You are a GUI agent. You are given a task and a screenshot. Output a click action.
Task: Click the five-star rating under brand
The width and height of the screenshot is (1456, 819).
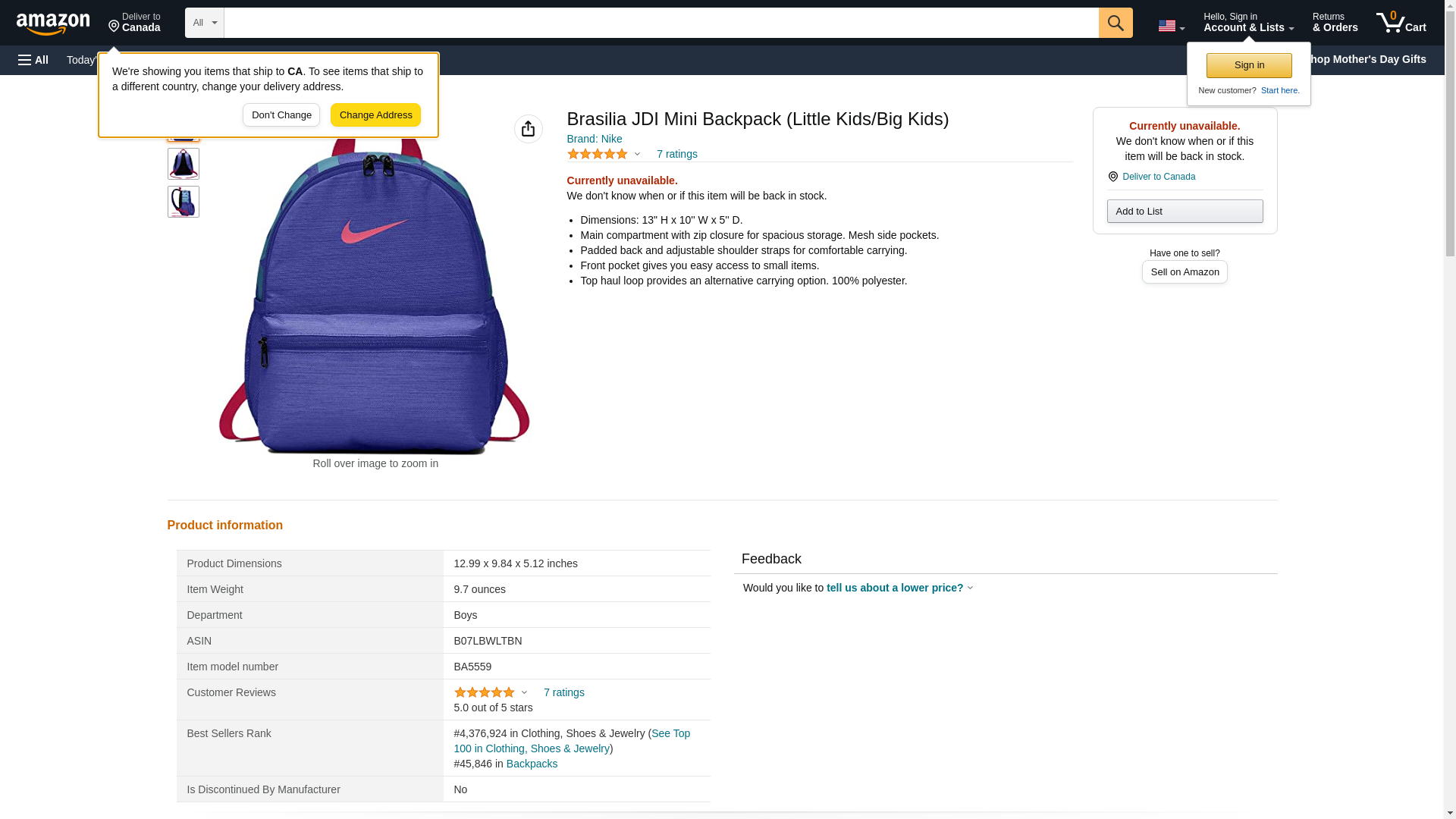coord(598,154)
